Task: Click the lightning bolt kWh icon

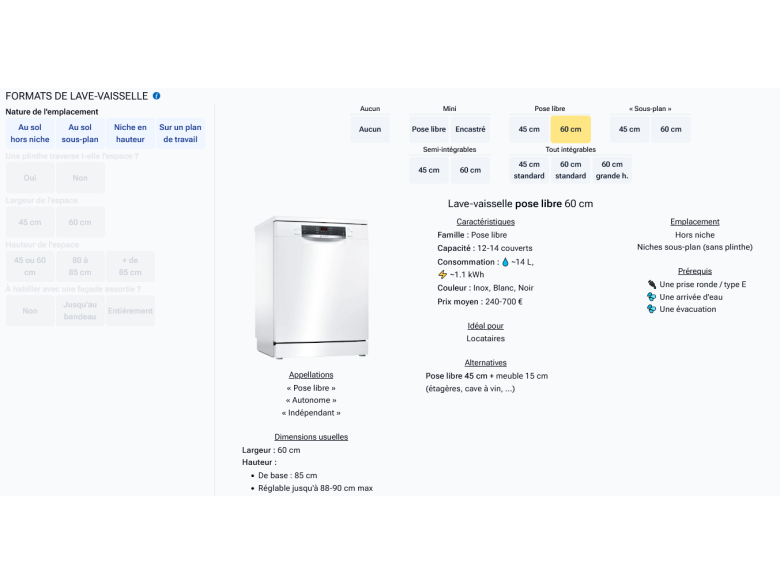Action: (x=443, y=275)
